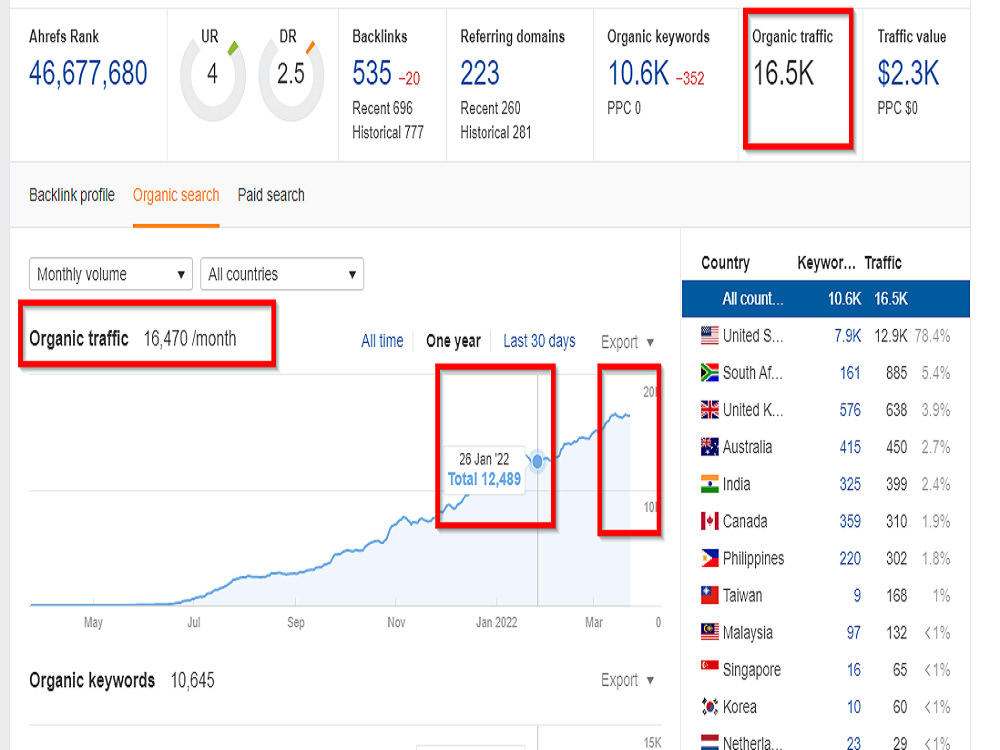
Task: Click the 26 Jan '22 chart data point
Action: click(x=538, y=460)
